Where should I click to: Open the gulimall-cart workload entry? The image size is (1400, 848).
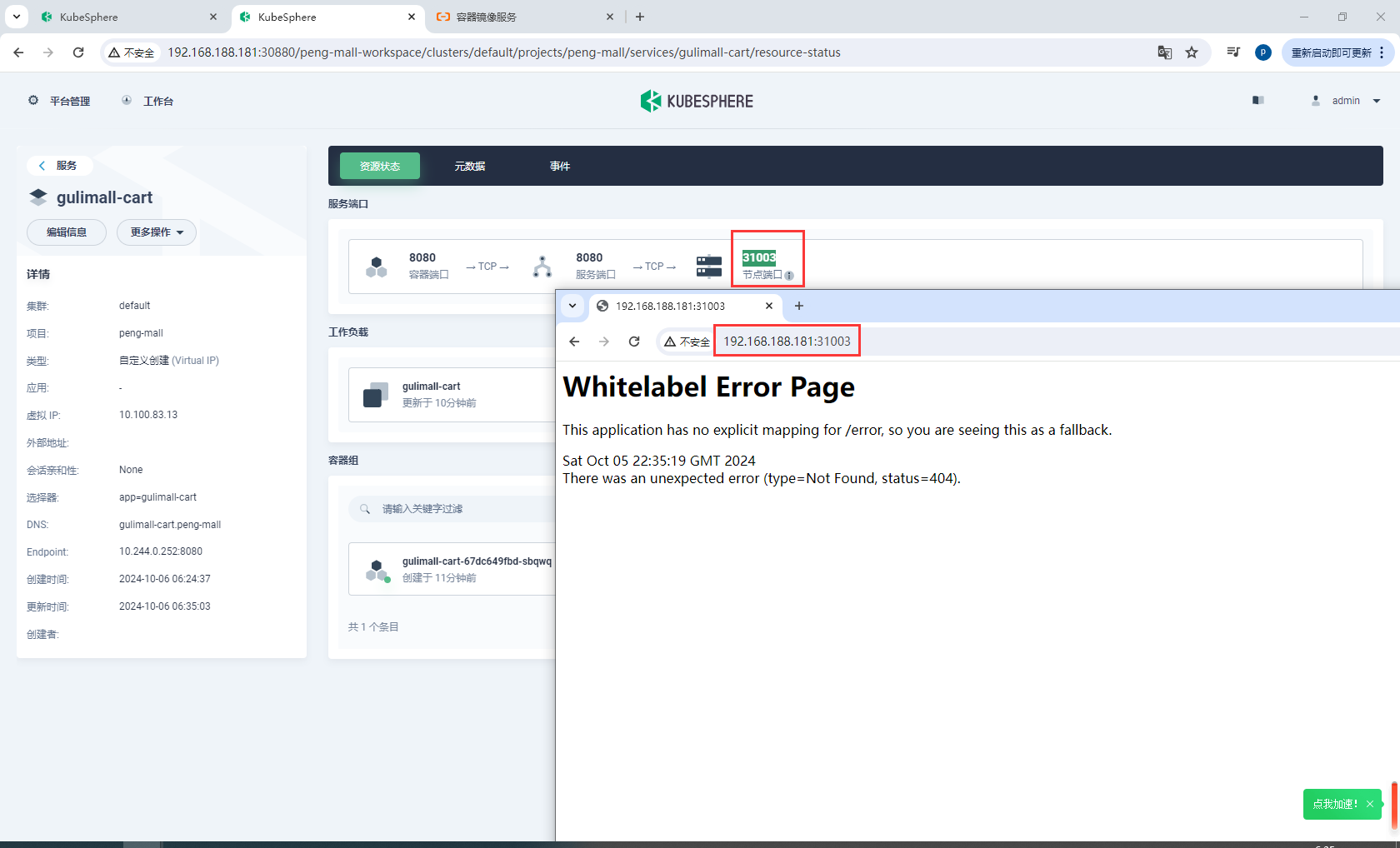452,394
